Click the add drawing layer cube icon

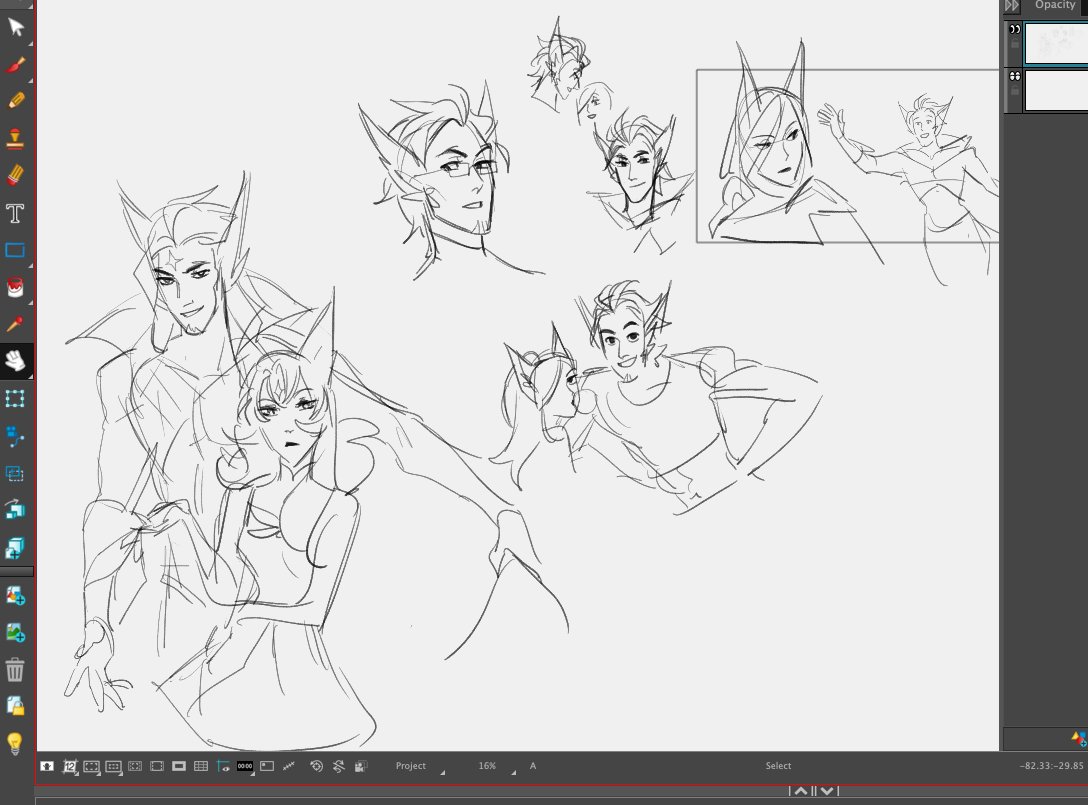click(15, 548)
